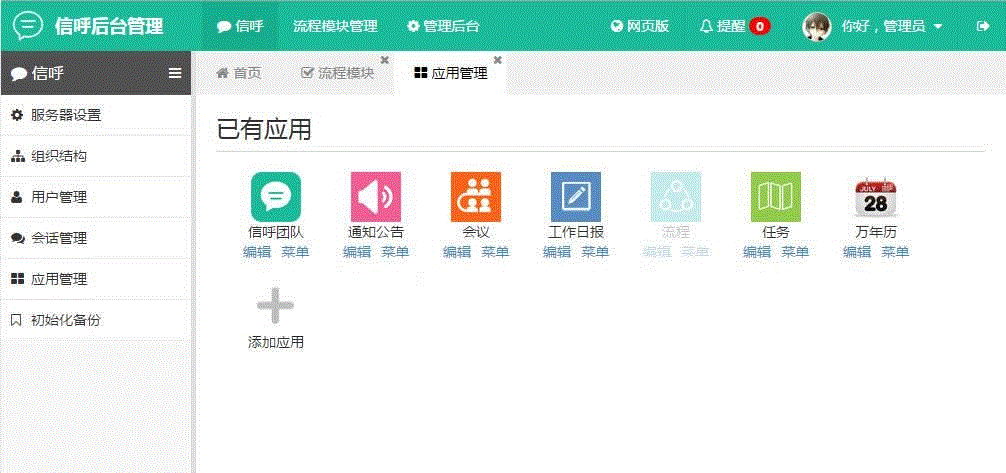Click 编辑 under 信呼团队
This screenshot has height=473, width=1006.
point(257,252)
